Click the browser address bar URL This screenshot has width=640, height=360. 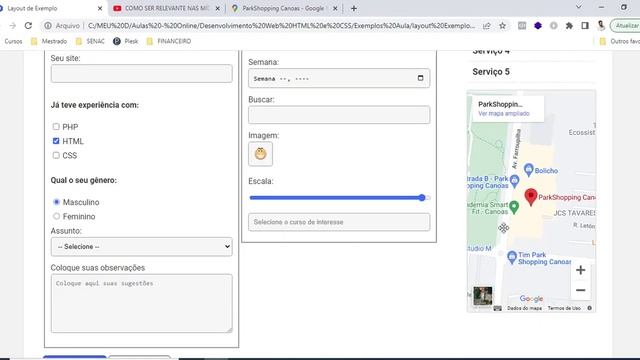coord(282,26)
